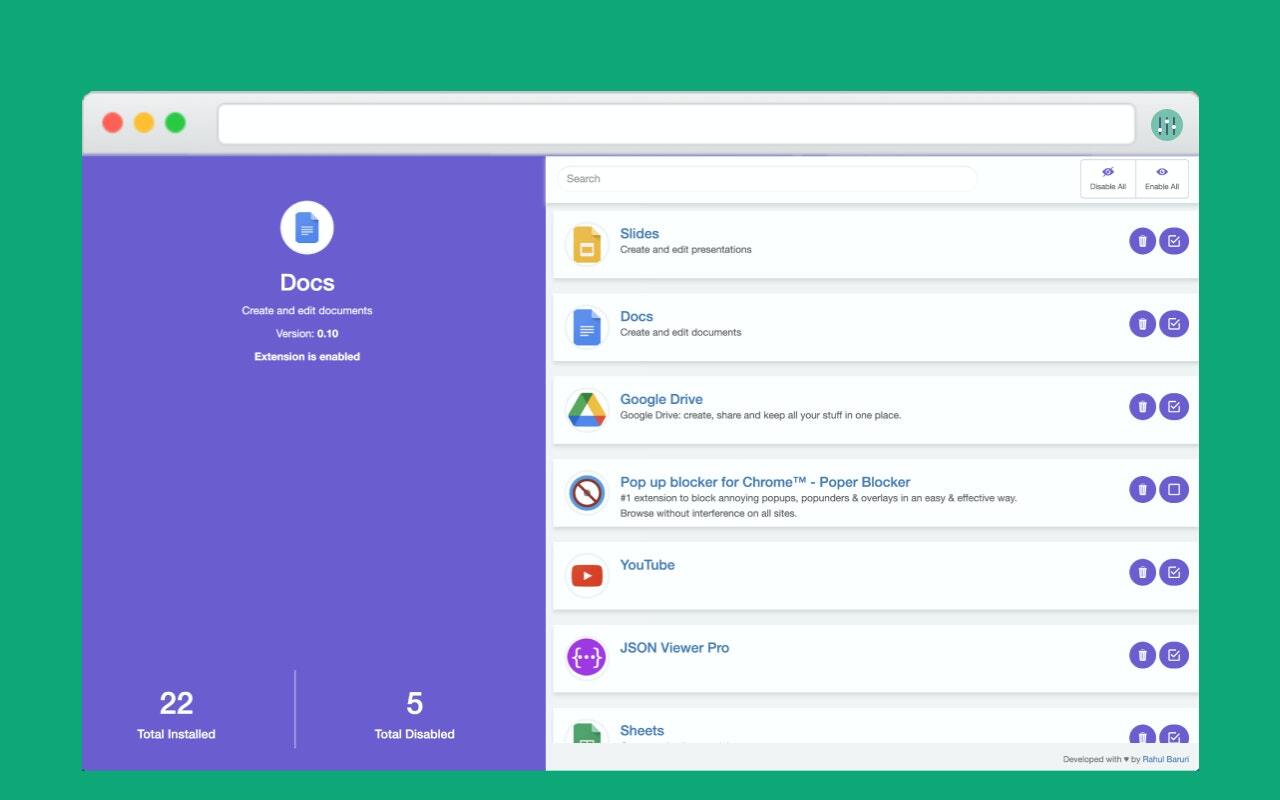This screenshot has height=800, width=1280.
Task: Click the yellow minimize window button
Action: tap(144, 123)
